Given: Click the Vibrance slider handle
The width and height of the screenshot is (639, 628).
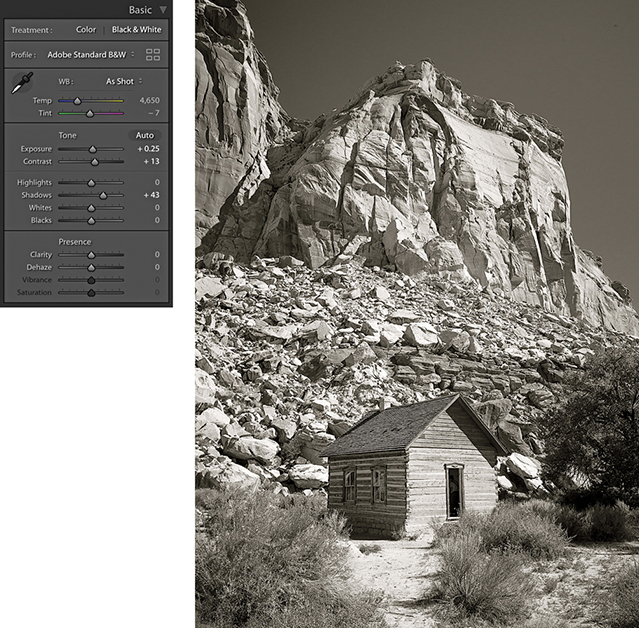Looking at the screenshot, I should (x=91, y=280).
